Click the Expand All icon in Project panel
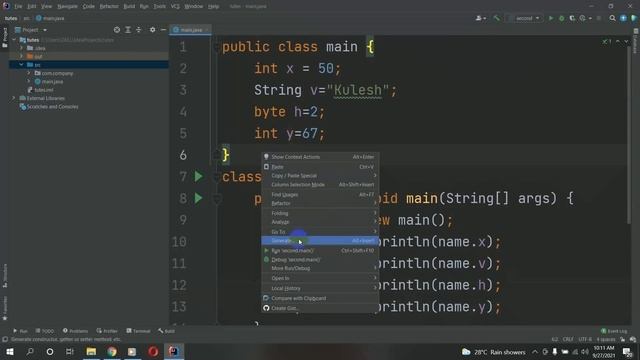Image resolution: width=640 pixels, height=360 pixels. point(128,30)
